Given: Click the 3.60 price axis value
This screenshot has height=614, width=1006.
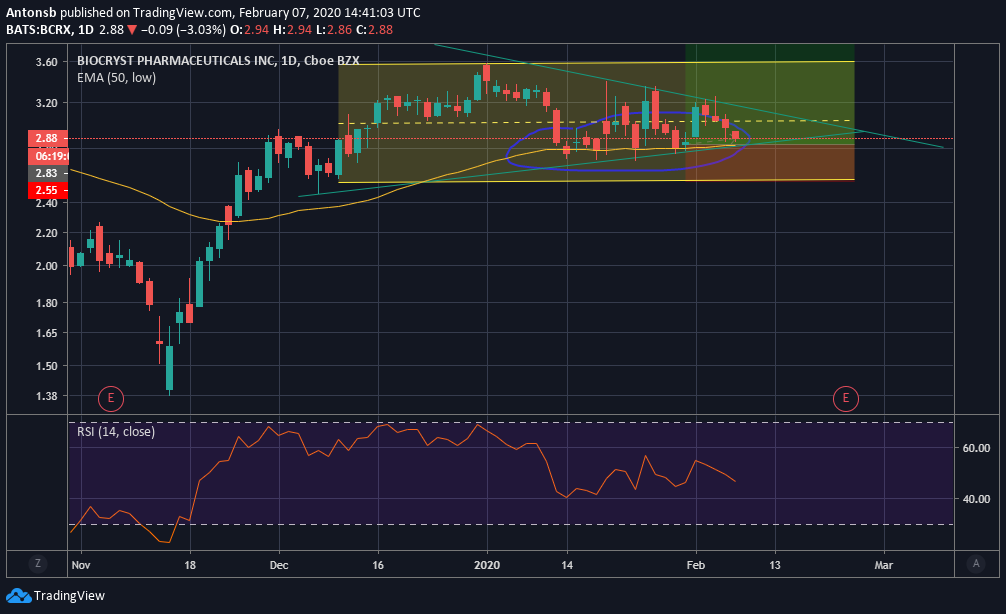Looking at the screenshot, I should tap(46, 62).
